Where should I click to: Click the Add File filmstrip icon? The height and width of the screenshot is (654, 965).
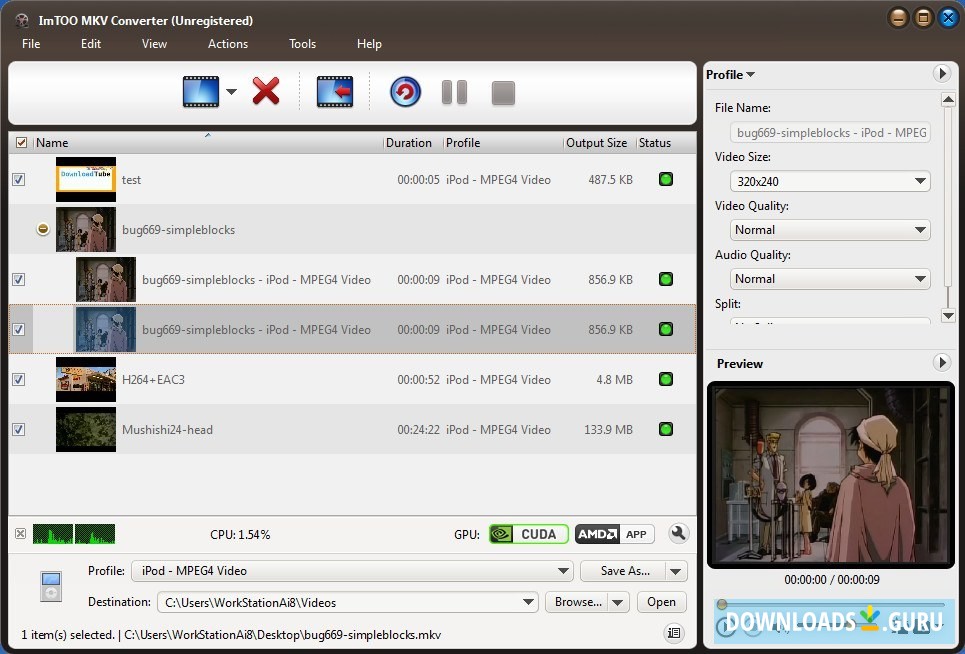(x=201, y=92)
